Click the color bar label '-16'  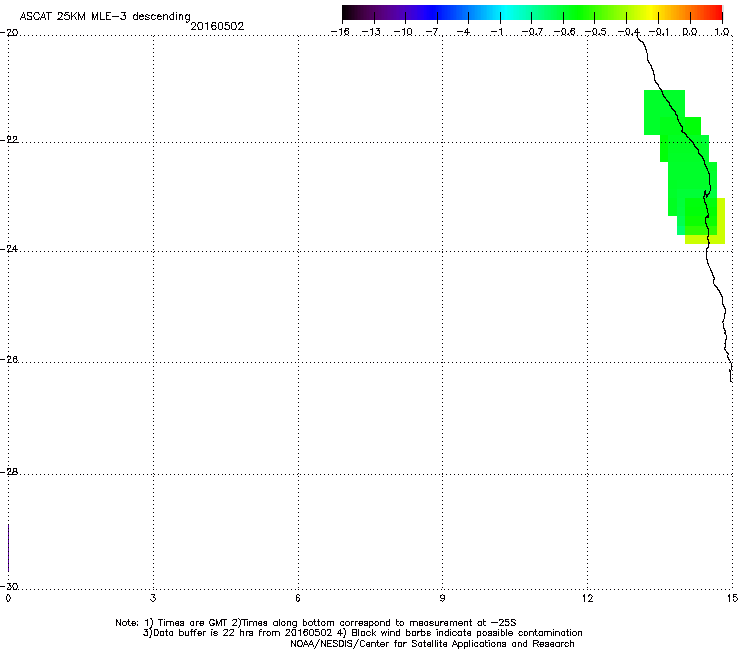(x=340, y=32)
